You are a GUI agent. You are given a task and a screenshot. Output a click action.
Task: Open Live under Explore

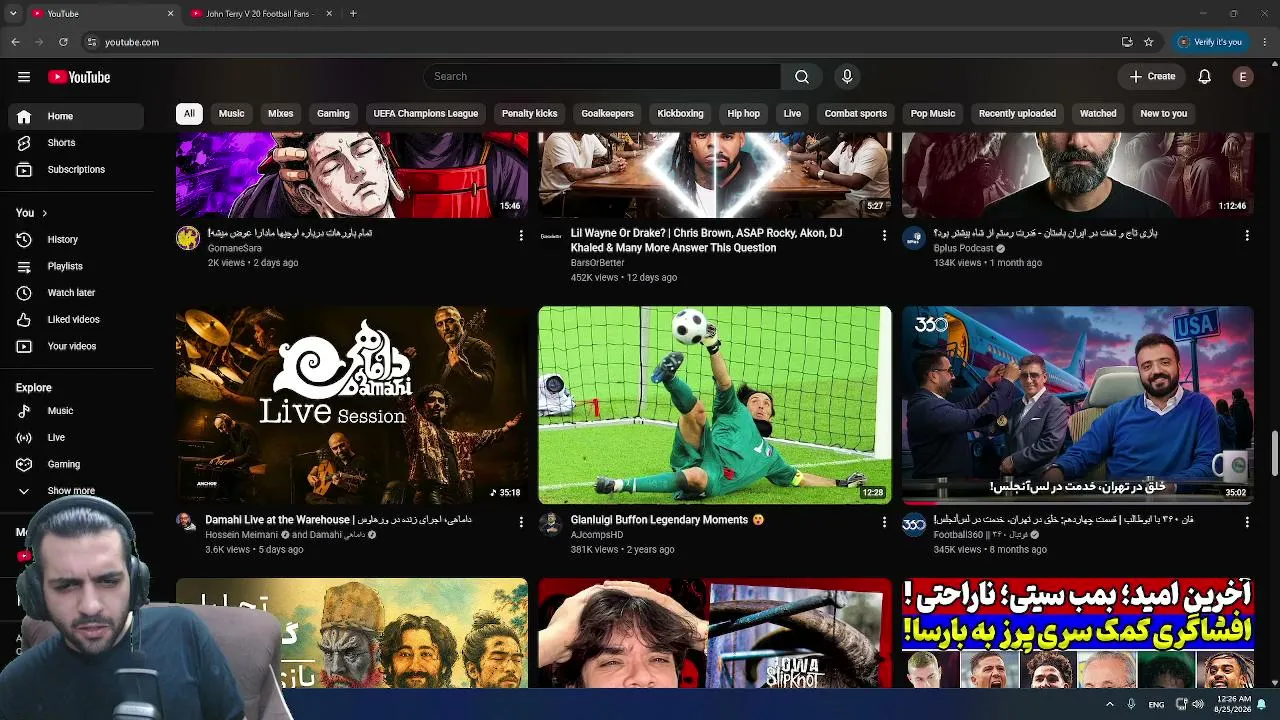click(76, 438)
